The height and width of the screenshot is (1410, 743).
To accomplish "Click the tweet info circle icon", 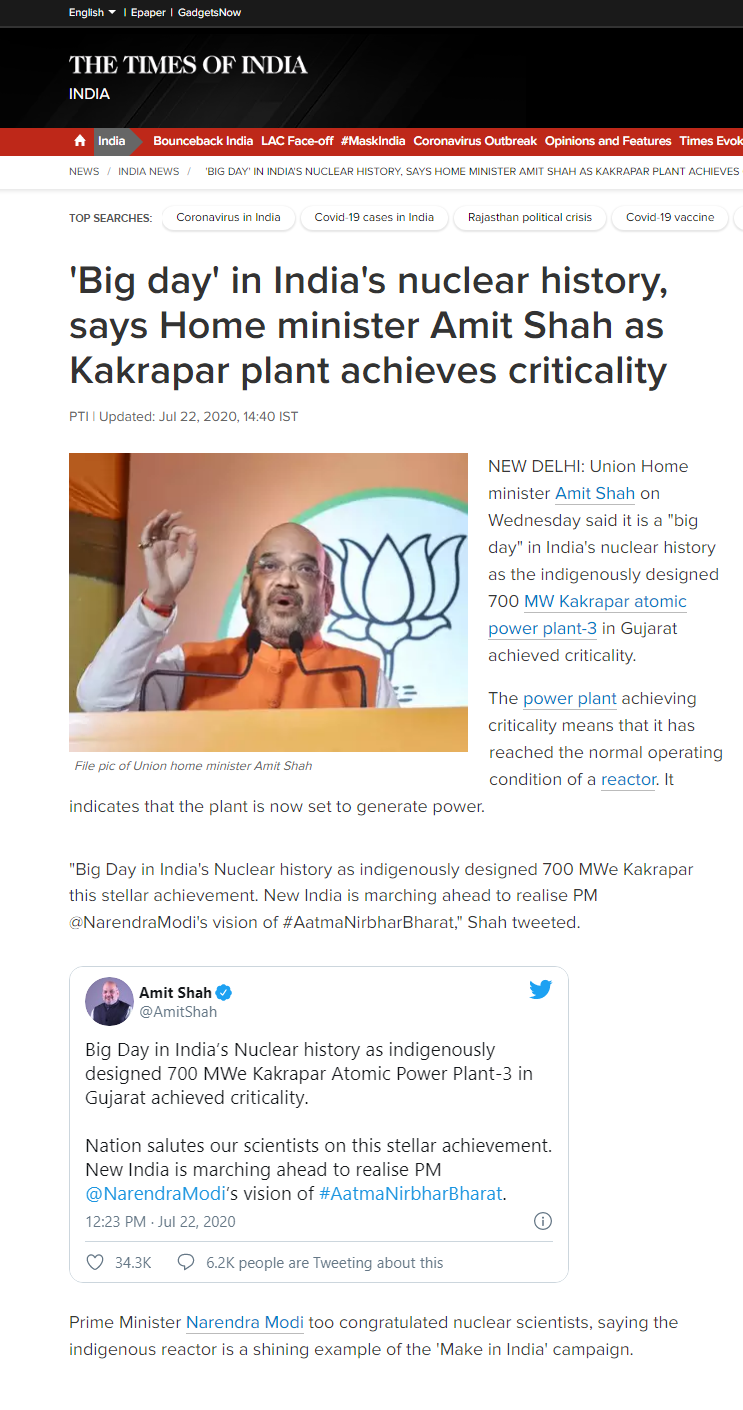I will [543, 1221].
